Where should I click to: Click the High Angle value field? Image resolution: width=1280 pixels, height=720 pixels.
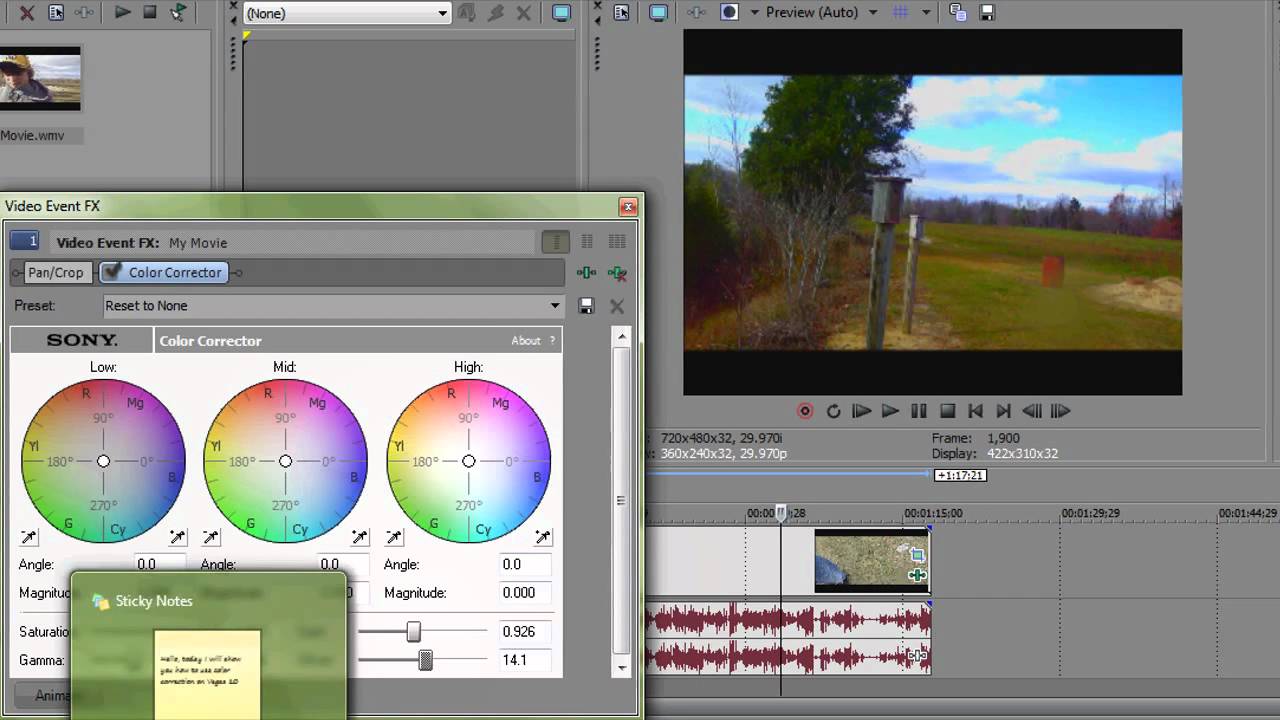click(526, 565)
